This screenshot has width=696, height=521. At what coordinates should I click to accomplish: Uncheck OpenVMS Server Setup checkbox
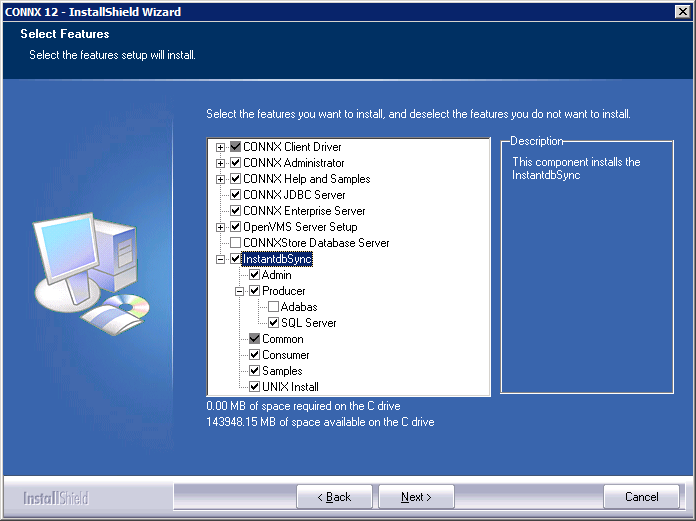tap(236, 227)
